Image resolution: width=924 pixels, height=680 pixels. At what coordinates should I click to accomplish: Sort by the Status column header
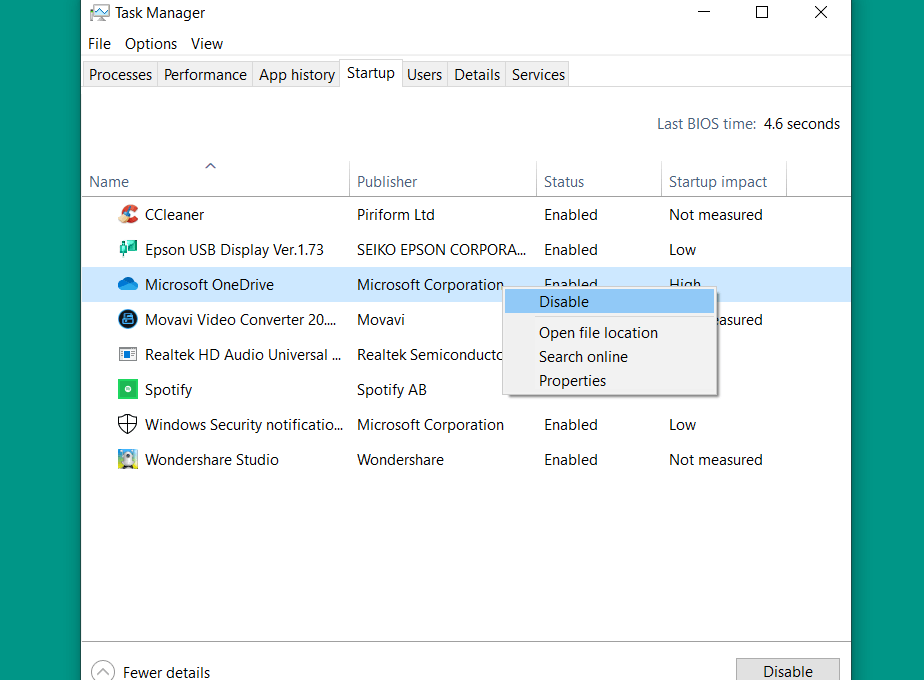[x=599, y=181]
